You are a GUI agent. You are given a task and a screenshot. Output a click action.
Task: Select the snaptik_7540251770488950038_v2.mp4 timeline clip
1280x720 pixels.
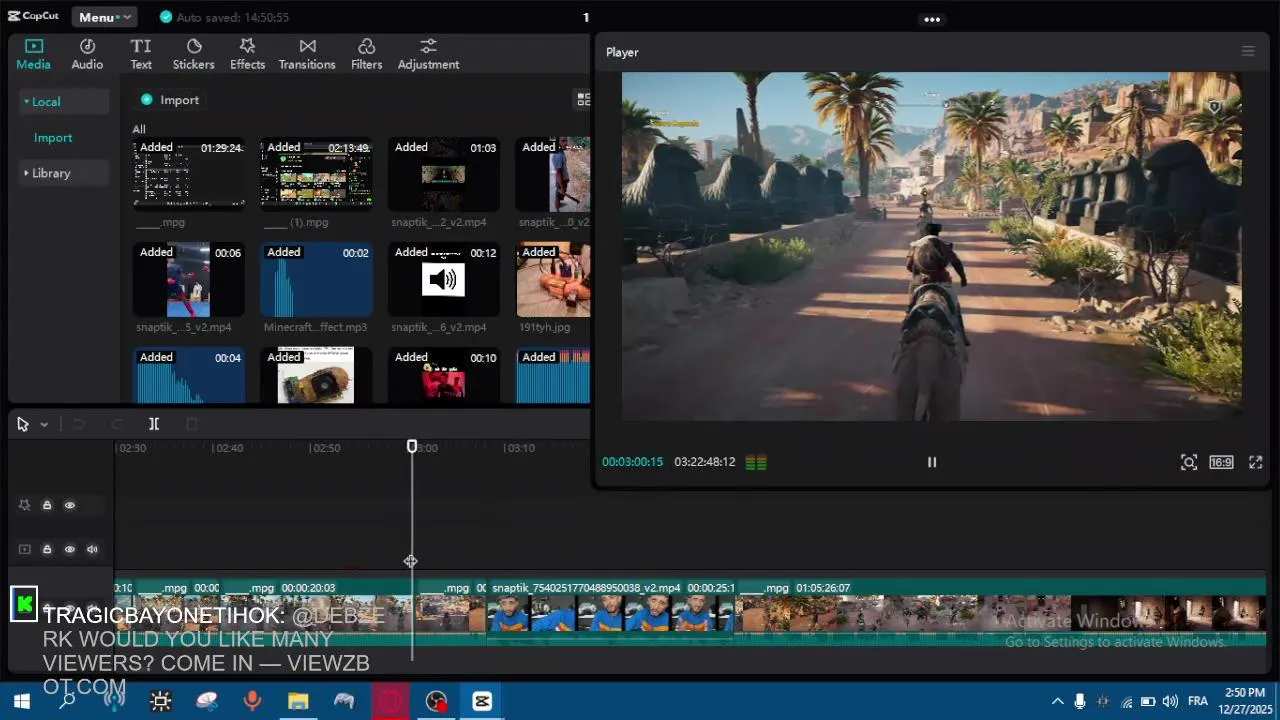tap(612, 613)
